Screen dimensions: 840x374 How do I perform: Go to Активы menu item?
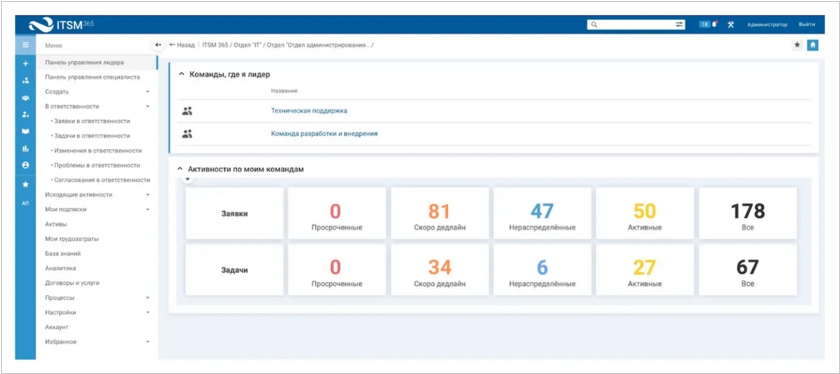pyautogui.click(x=56, y=224)
